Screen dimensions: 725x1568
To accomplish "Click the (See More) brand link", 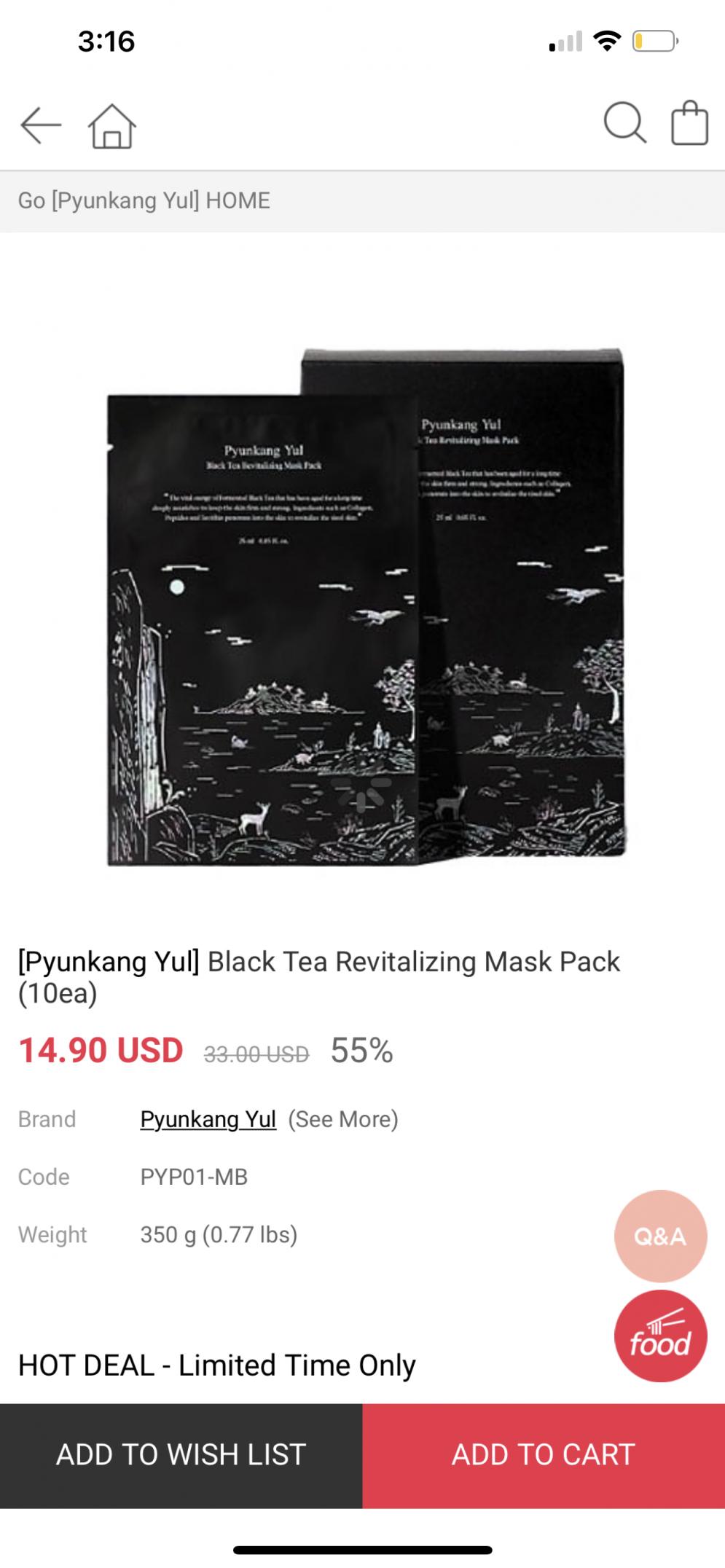I will 343,1118.
